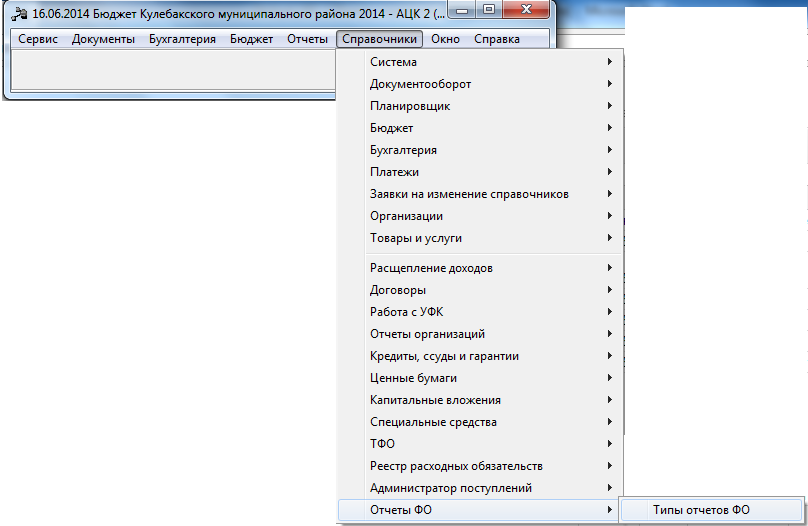Open the Администратор поступлений submenu
The height and width of the screenshot is (526, 808).
[x=480, y=488]
